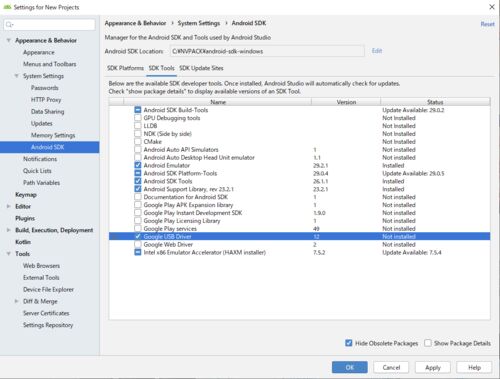Open Settings Repository page
This screenshot has height=379, width=500.
click(48, 325)
